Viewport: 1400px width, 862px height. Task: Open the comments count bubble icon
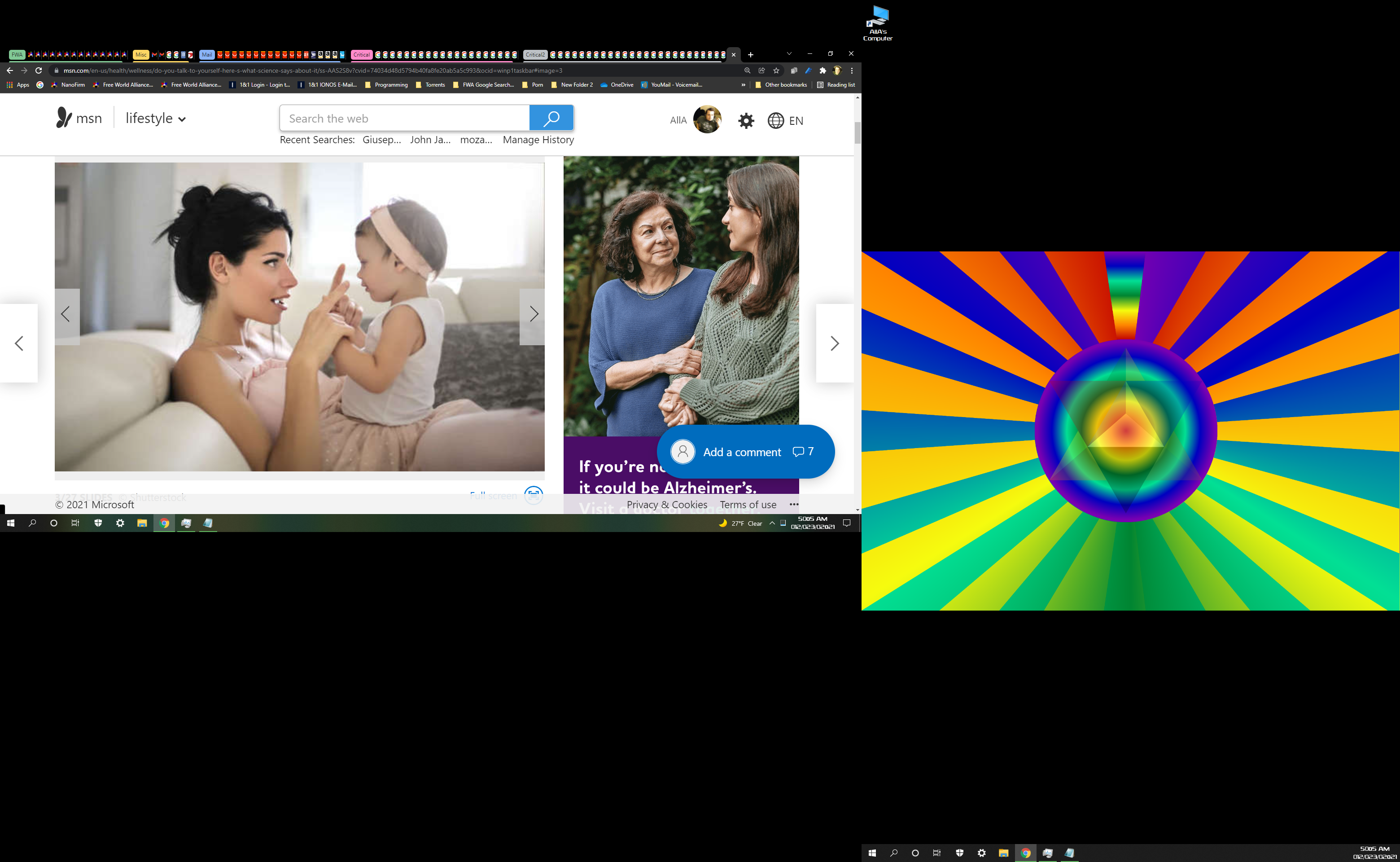coord(798,452)
